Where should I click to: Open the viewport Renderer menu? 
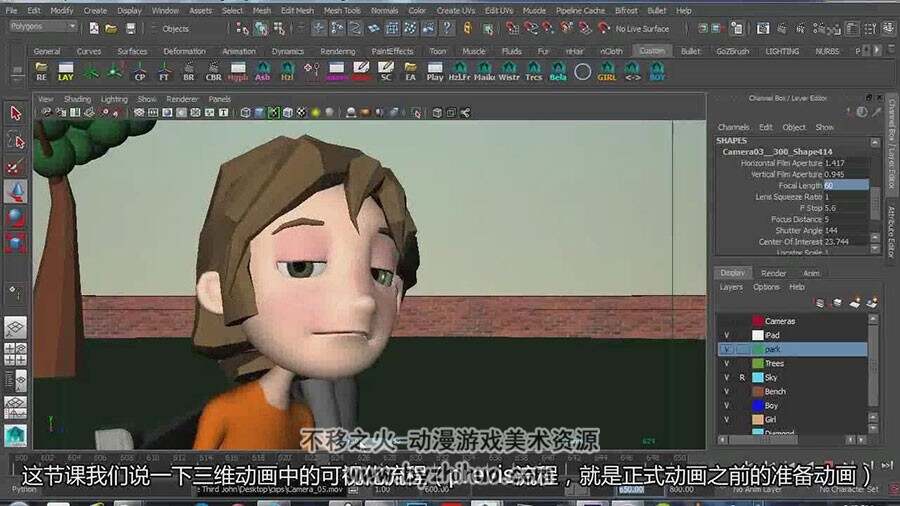pyautogui.click(x=182, y=99)
